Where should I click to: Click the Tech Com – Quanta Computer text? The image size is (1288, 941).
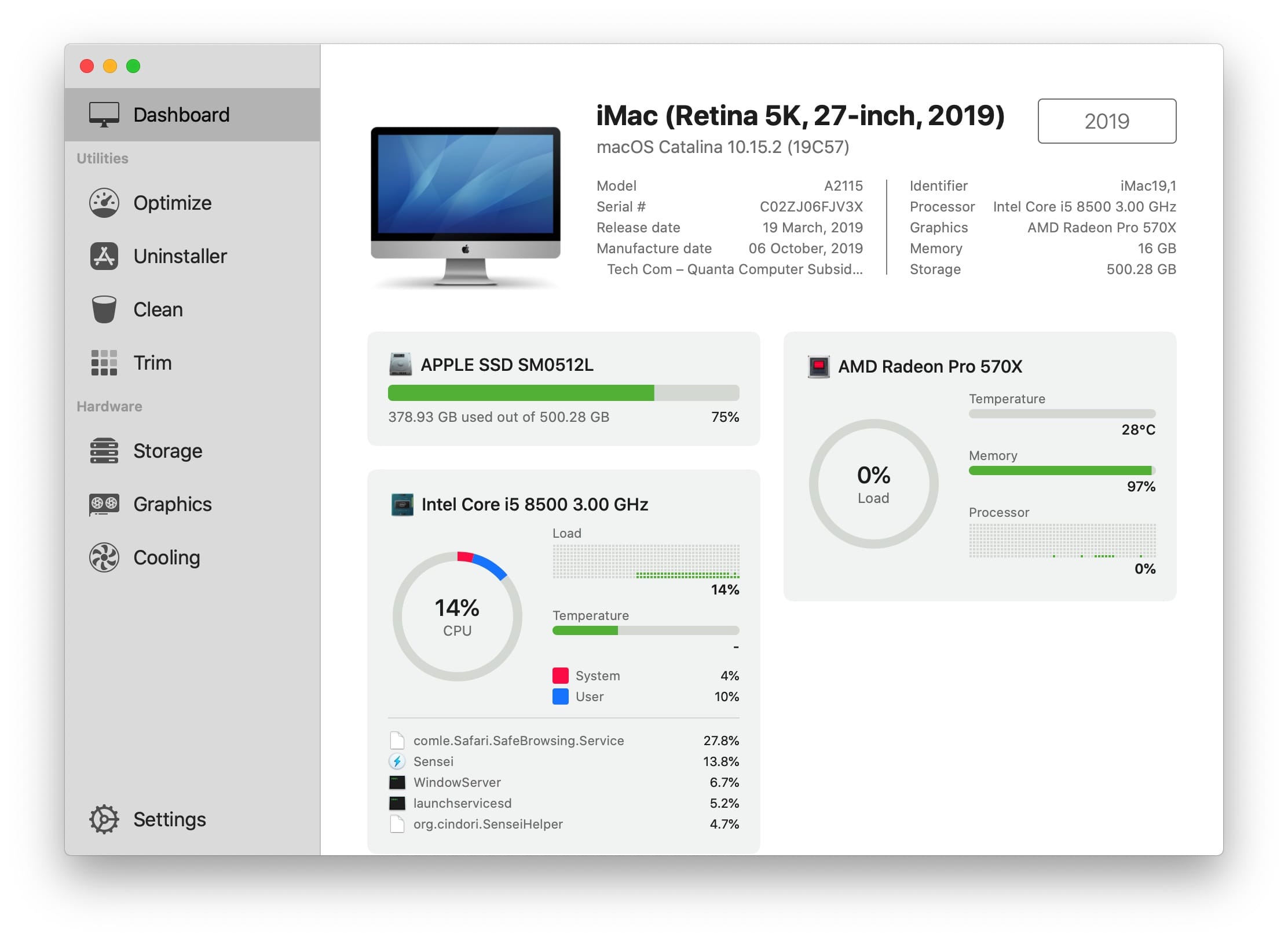(735, 269)
